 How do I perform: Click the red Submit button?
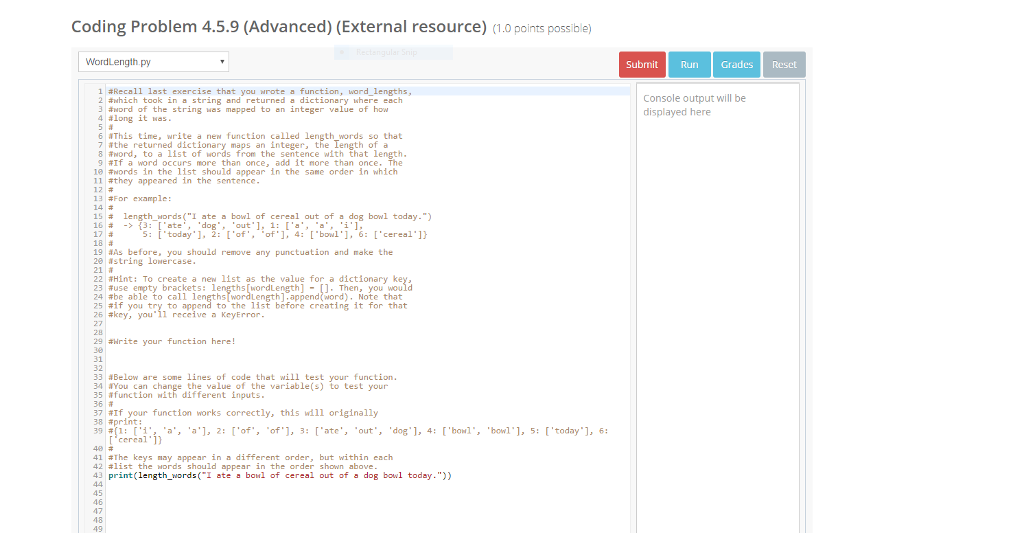[x=642, y=65]
